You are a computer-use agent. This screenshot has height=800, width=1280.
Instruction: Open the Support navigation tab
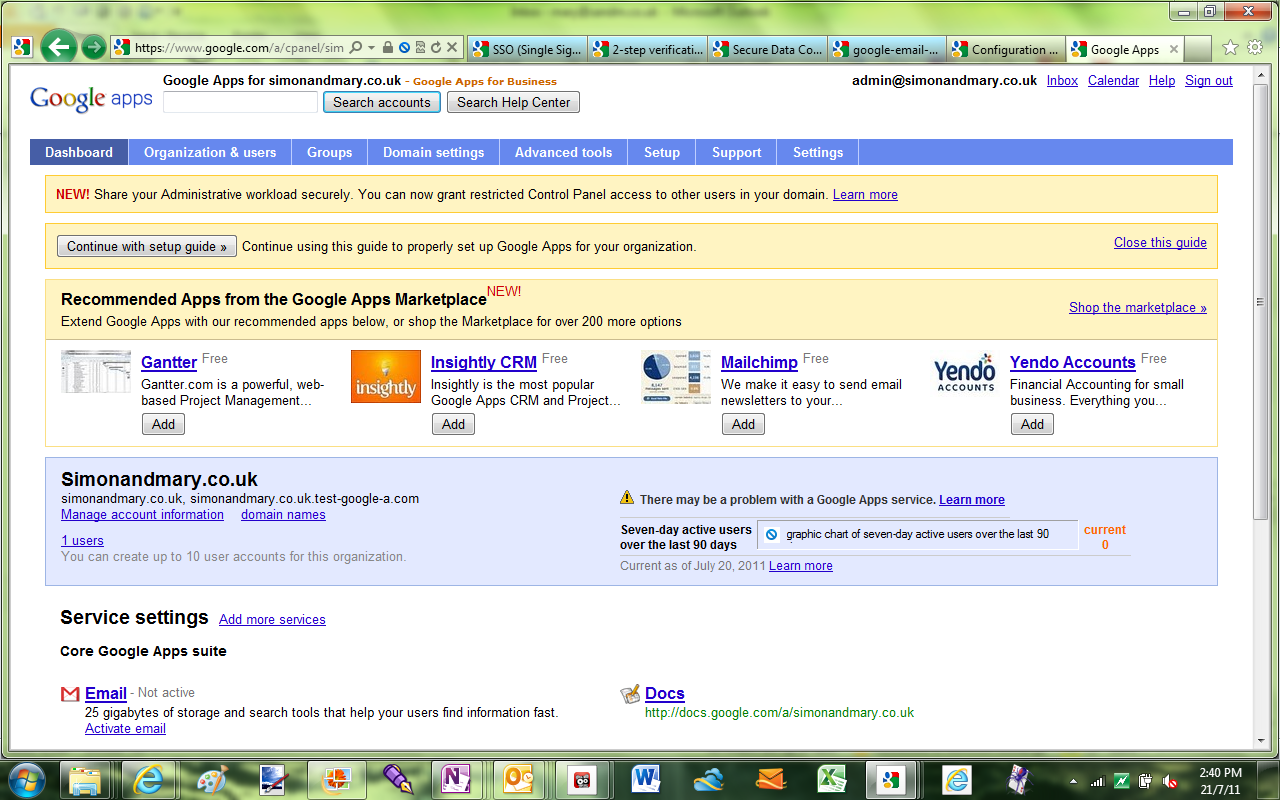coord(737,152)
